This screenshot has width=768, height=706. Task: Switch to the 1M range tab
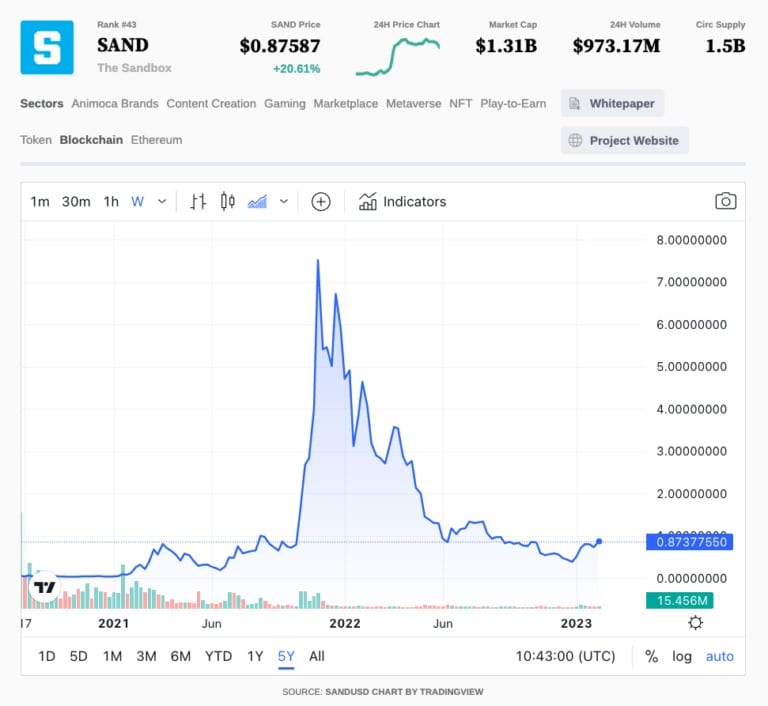112,656
